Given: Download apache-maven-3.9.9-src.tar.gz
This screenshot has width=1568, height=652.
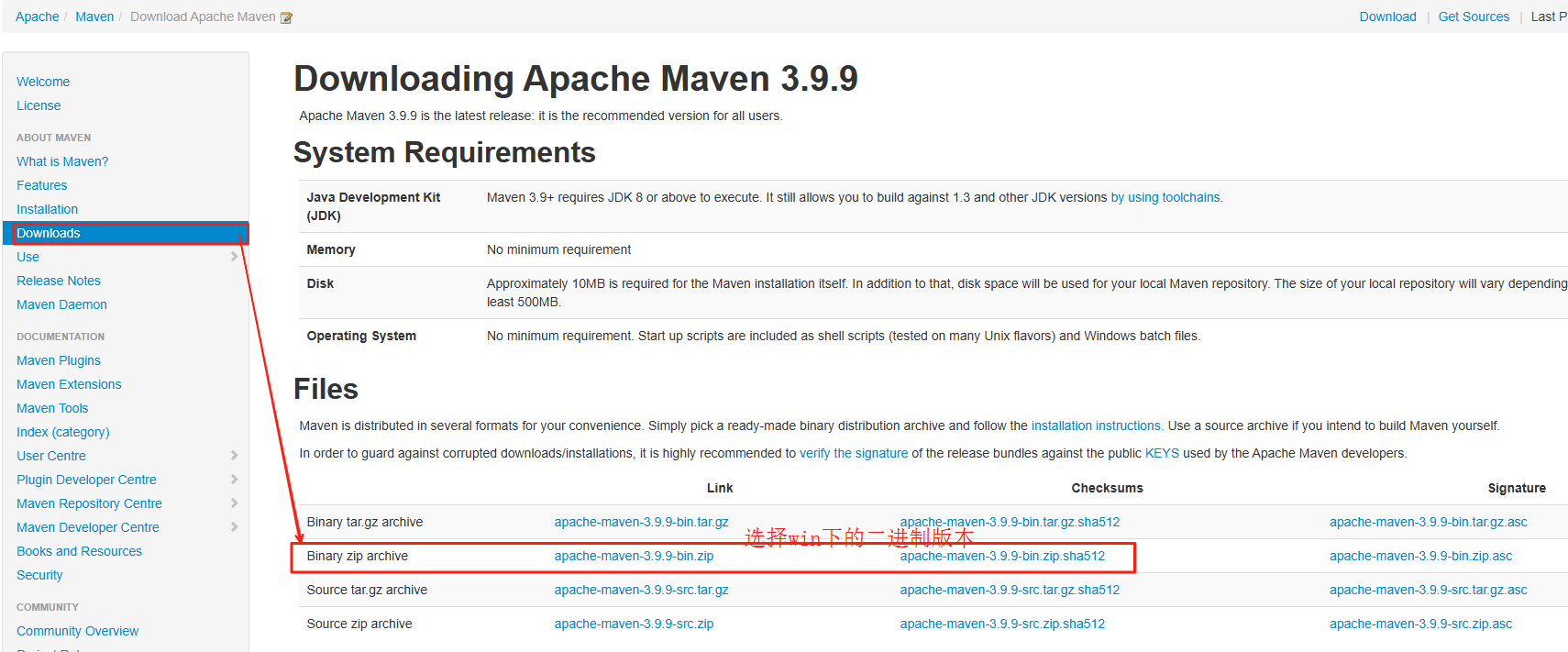Looking at the screenshot, I should click(641, 590).
